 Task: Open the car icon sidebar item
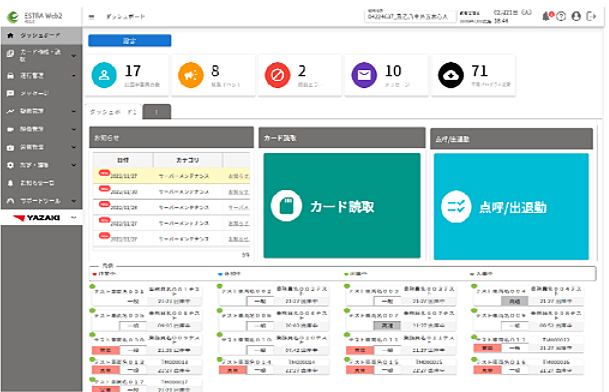point(41,75)
